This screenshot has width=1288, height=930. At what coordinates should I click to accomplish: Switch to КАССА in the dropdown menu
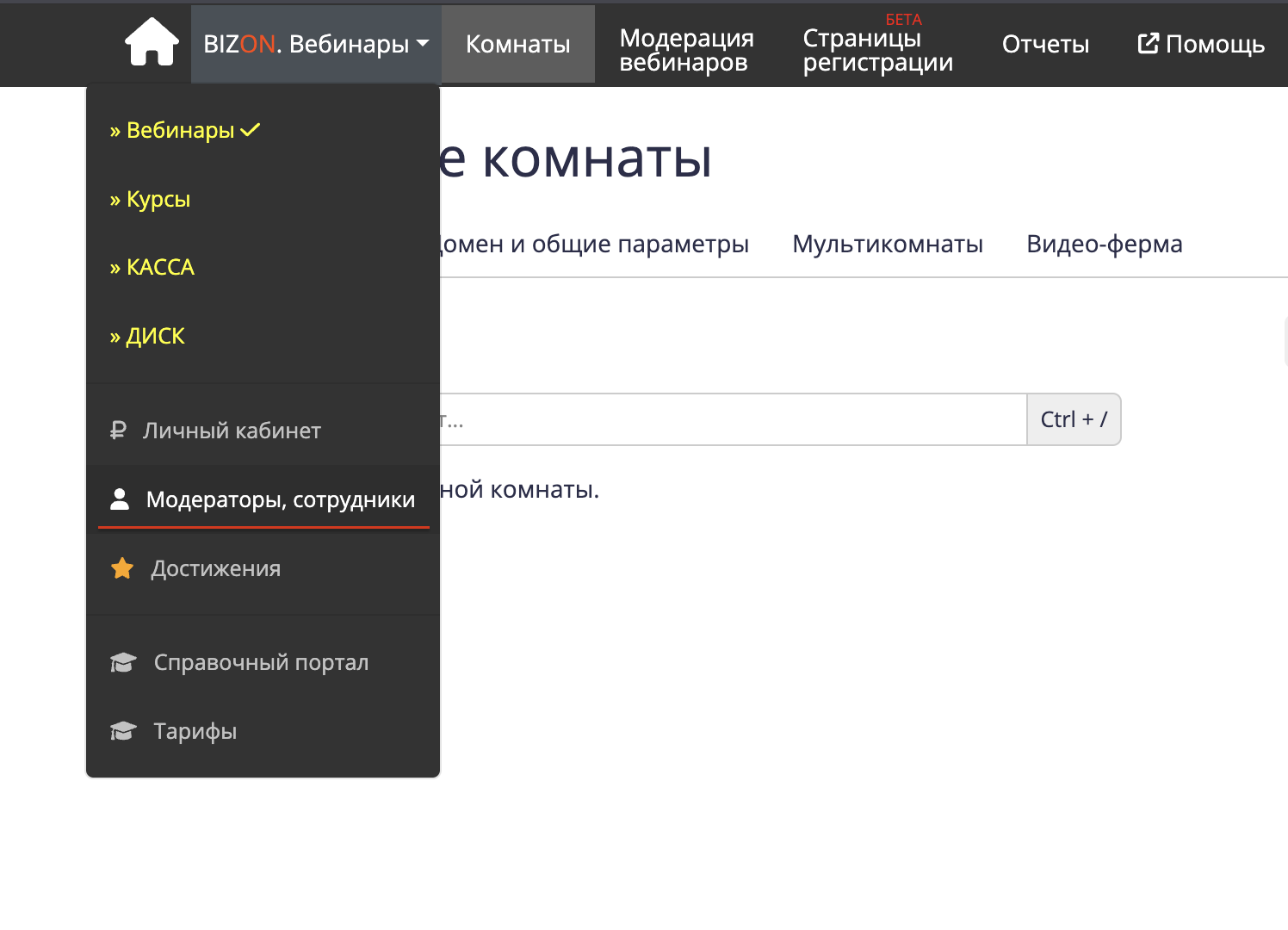pos(160,268)
